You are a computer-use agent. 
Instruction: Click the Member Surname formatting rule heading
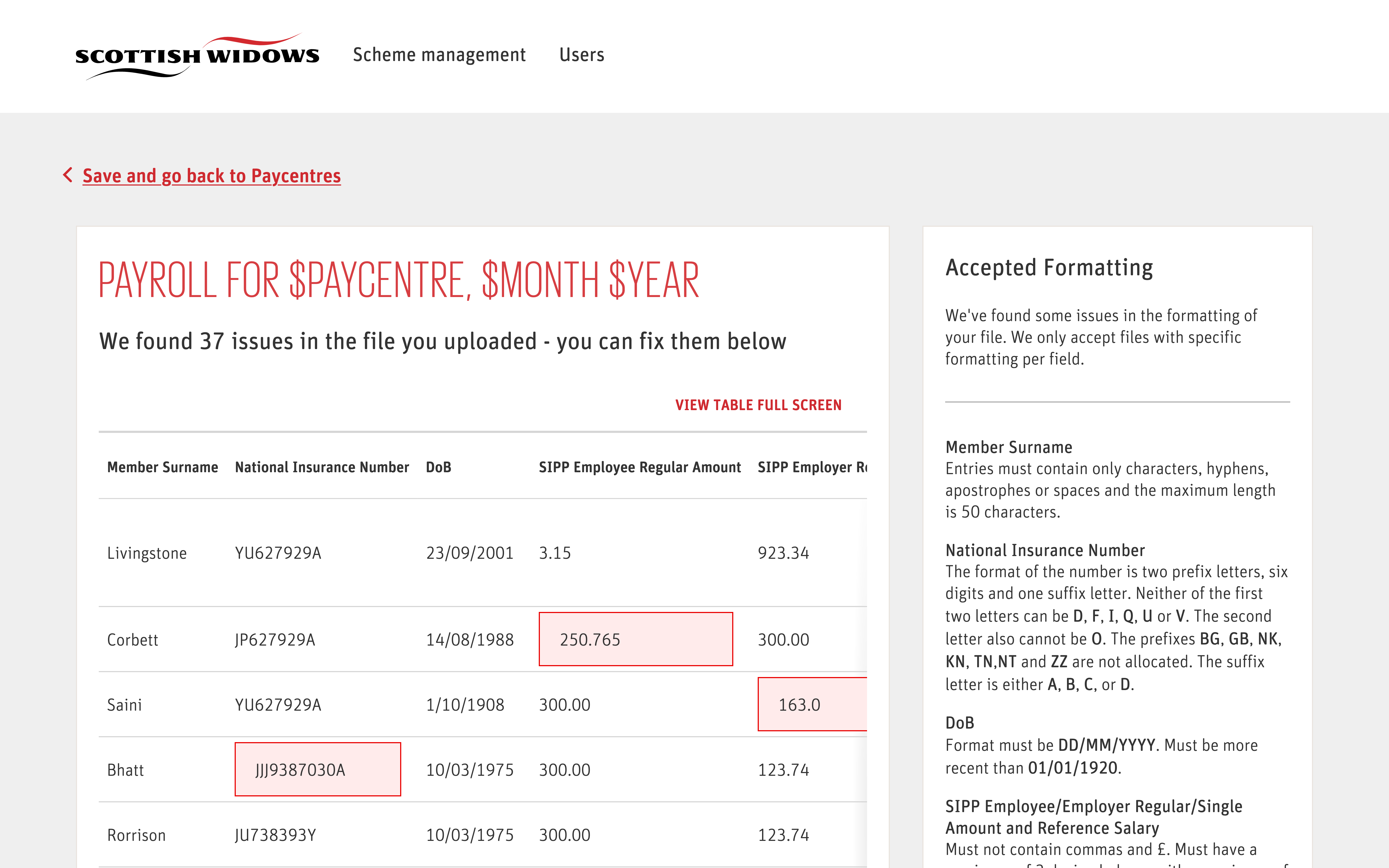[1008, 447]
